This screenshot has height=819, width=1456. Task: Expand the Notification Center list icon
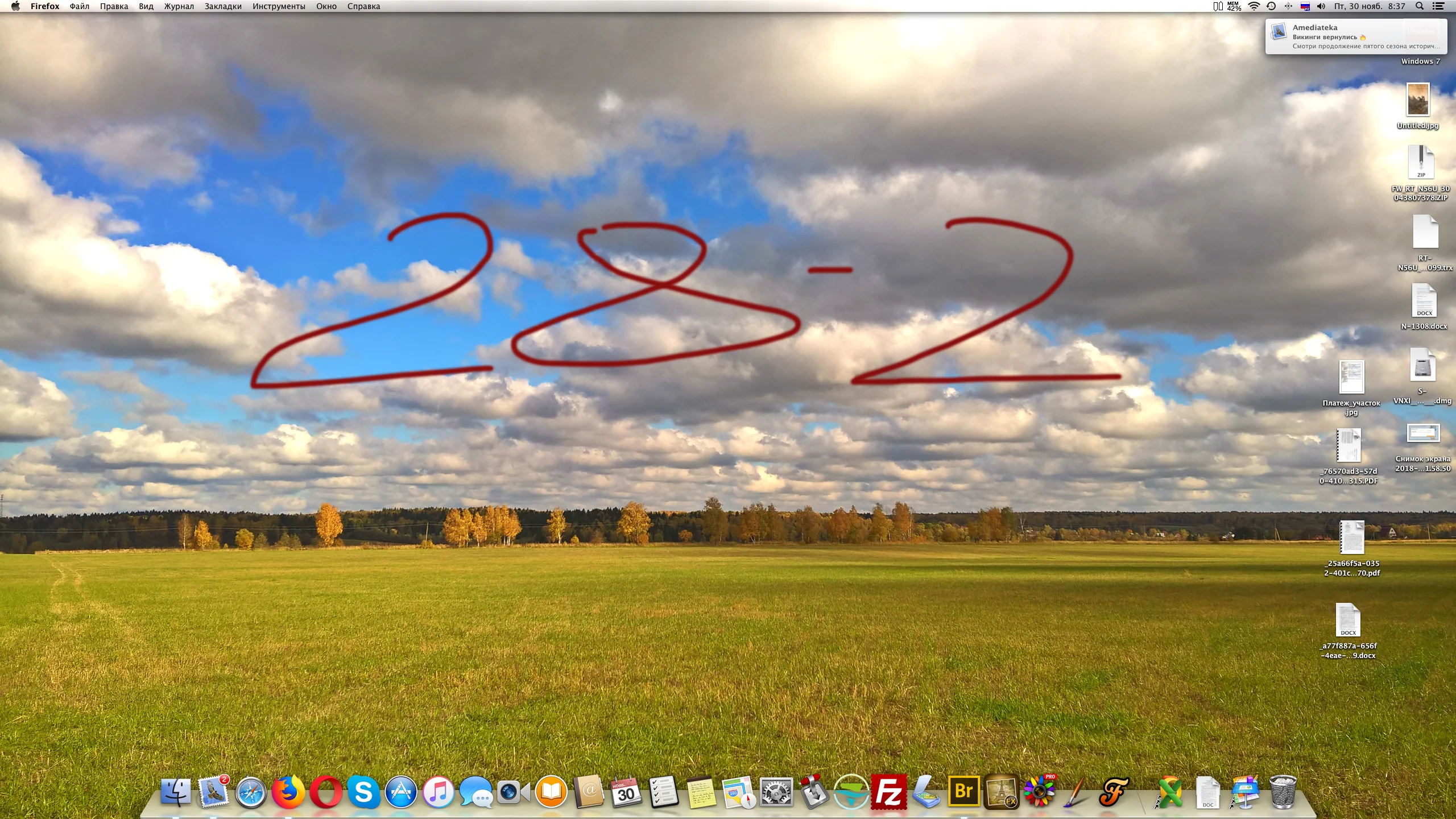(1438, 6)
